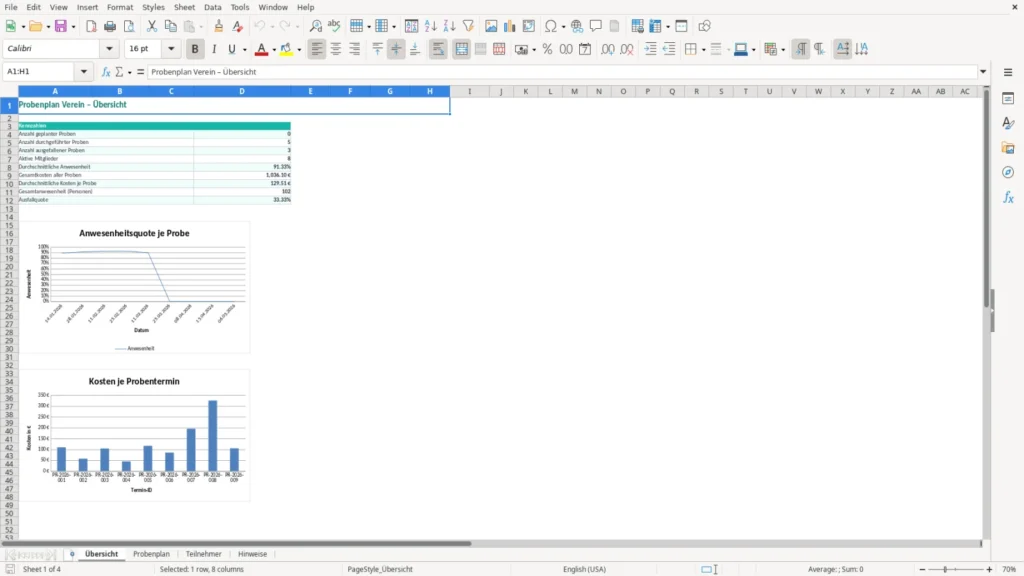The width and height of the screenshot is (1024, 576).
Task: Increase indent icon
Action: click(x=650, y=49)
